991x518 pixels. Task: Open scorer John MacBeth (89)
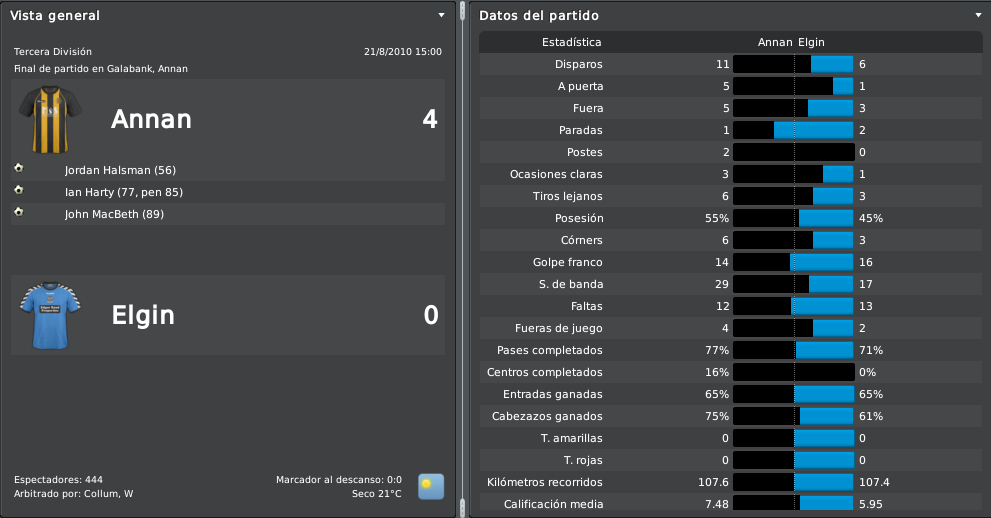pos(114,215)
